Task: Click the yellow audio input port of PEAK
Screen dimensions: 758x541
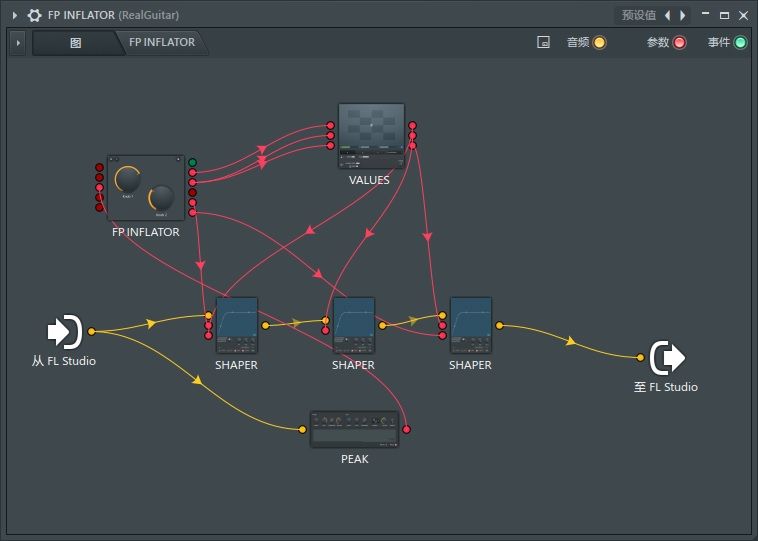Action: [x=303, y=429]
